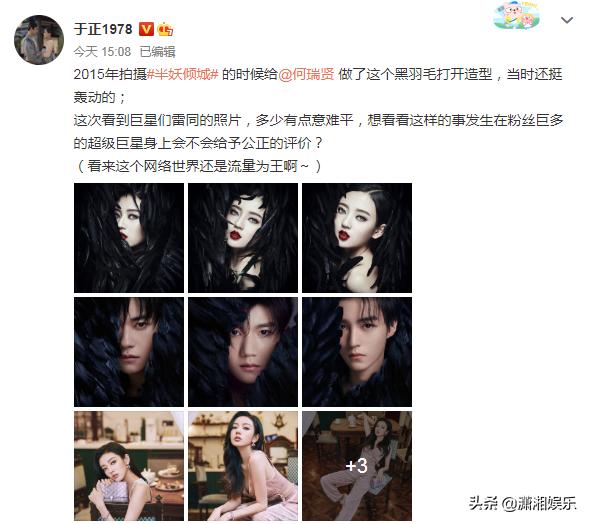
Task: Open middle black feather portrait with red lips
Action: (243, 238)
